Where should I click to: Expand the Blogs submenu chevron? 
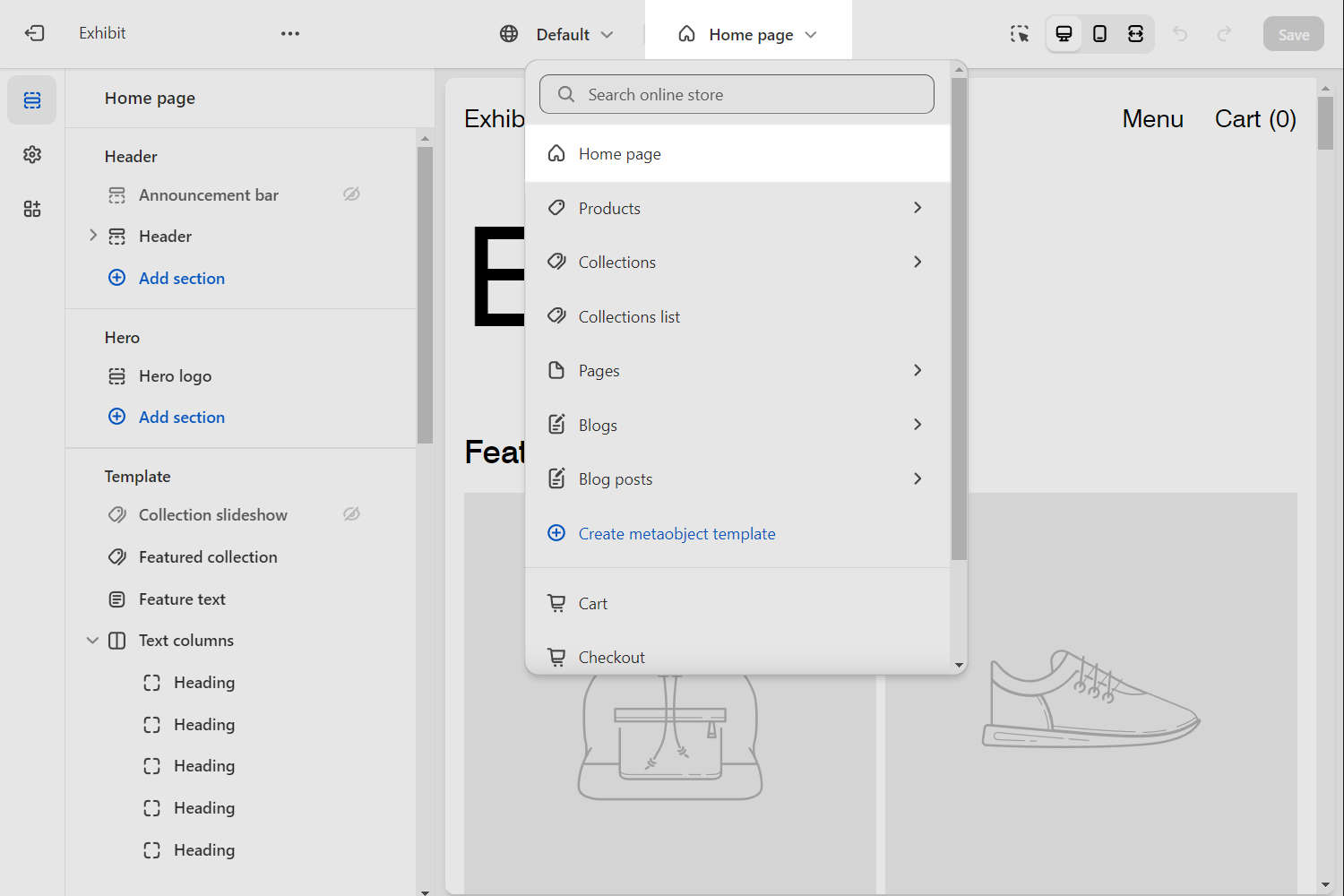[918, 424]
